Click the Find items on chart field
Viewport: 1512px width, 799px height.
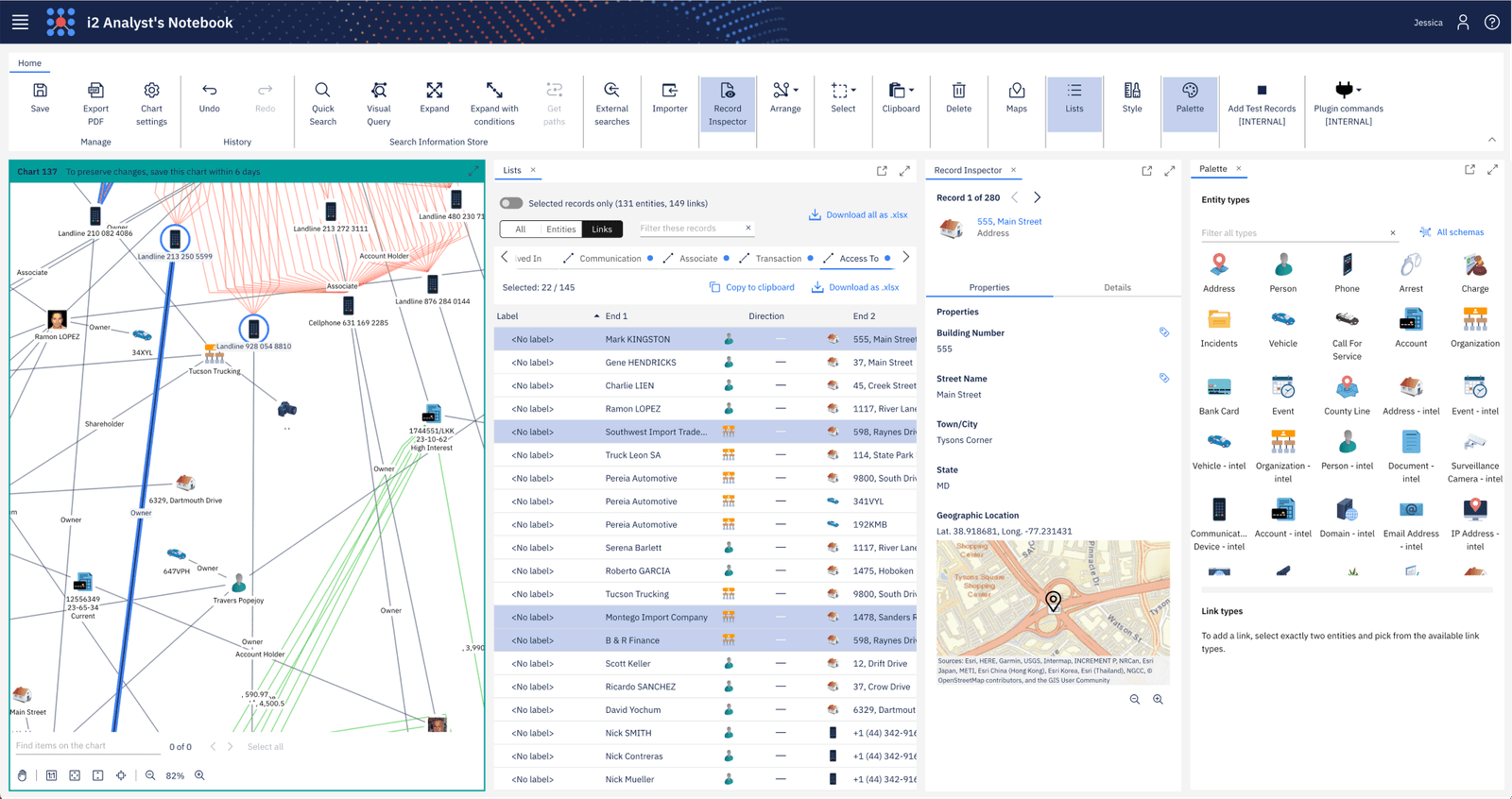point(86,746)
